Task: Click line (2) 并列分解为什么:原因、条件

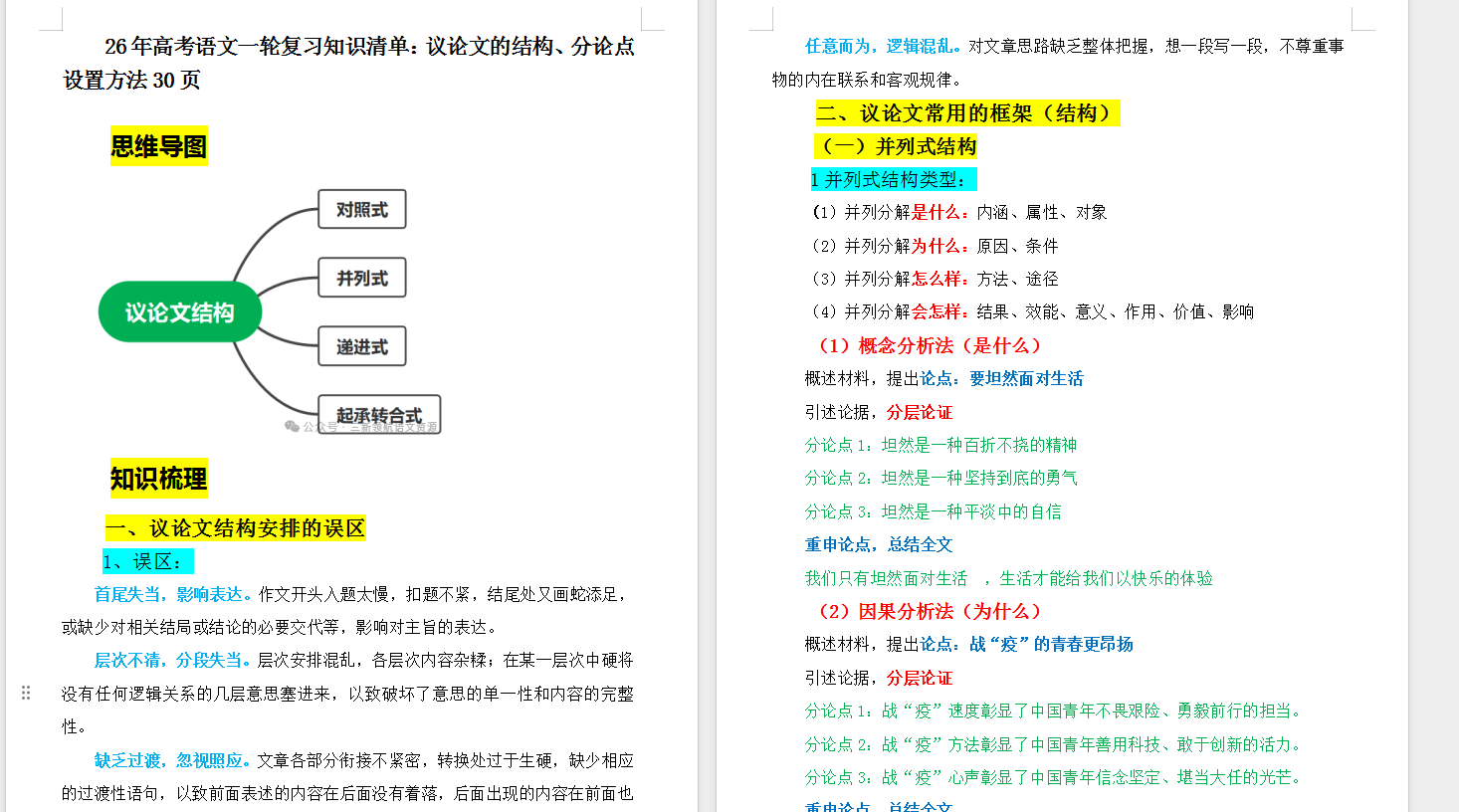Action: pyautogui.click(x=934, y=246)
